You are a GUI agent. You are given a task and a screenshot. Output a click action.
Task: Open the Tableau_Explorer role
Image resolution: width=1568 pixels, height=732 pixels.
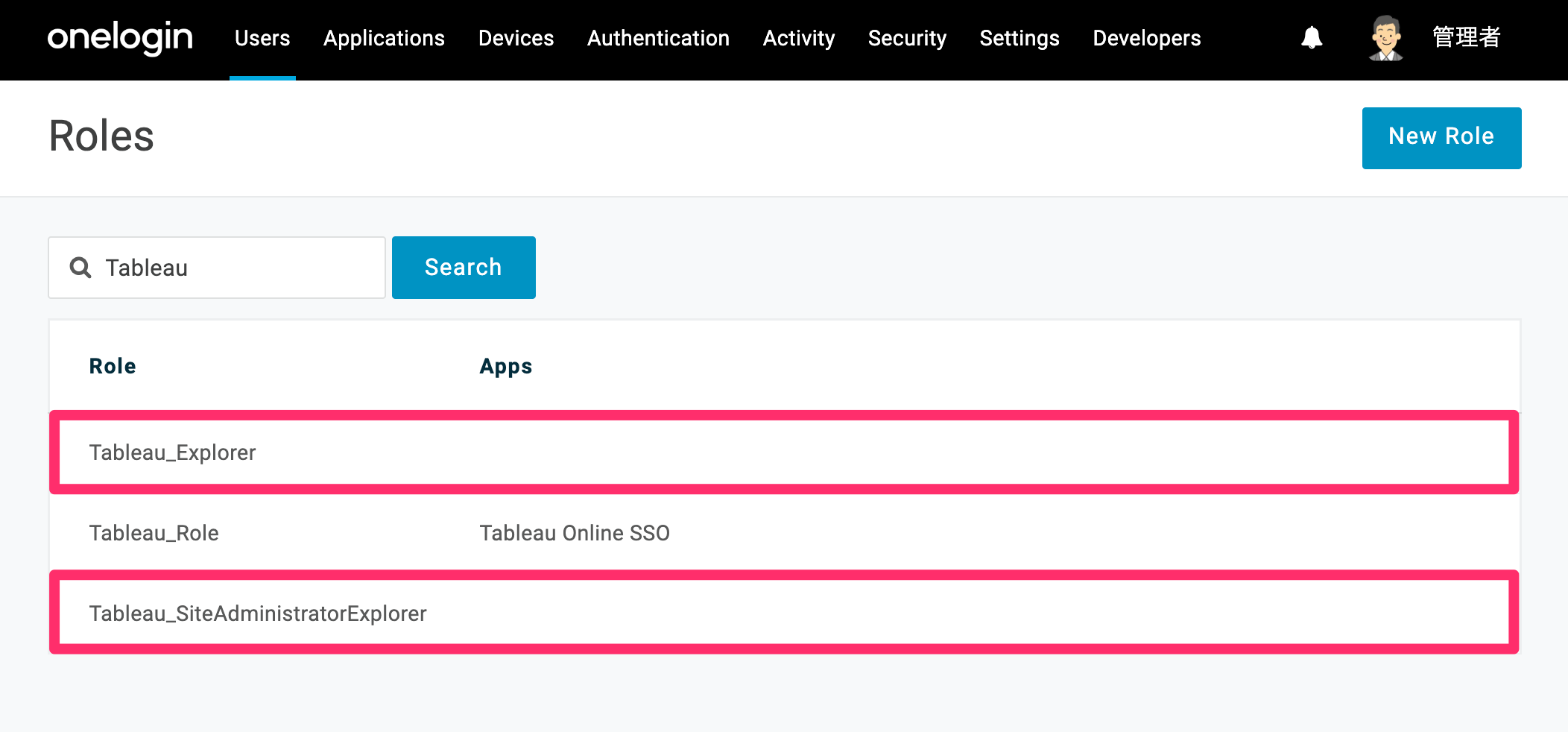tap(172, 452)
